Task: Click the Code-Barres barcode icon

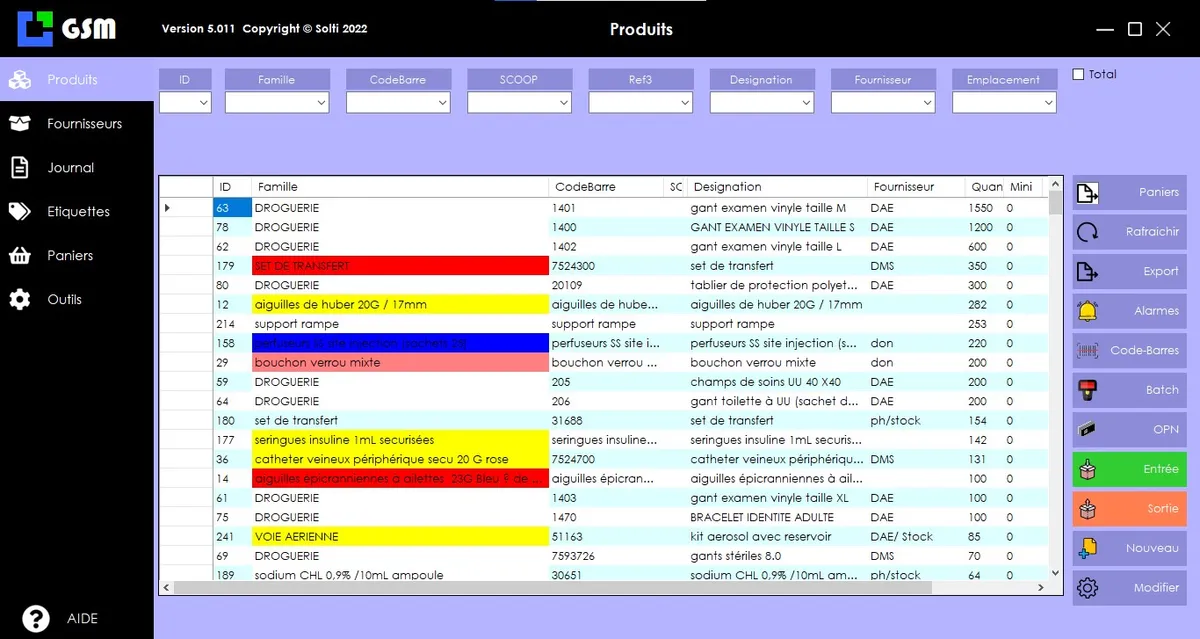Action: click(1087, 351)
